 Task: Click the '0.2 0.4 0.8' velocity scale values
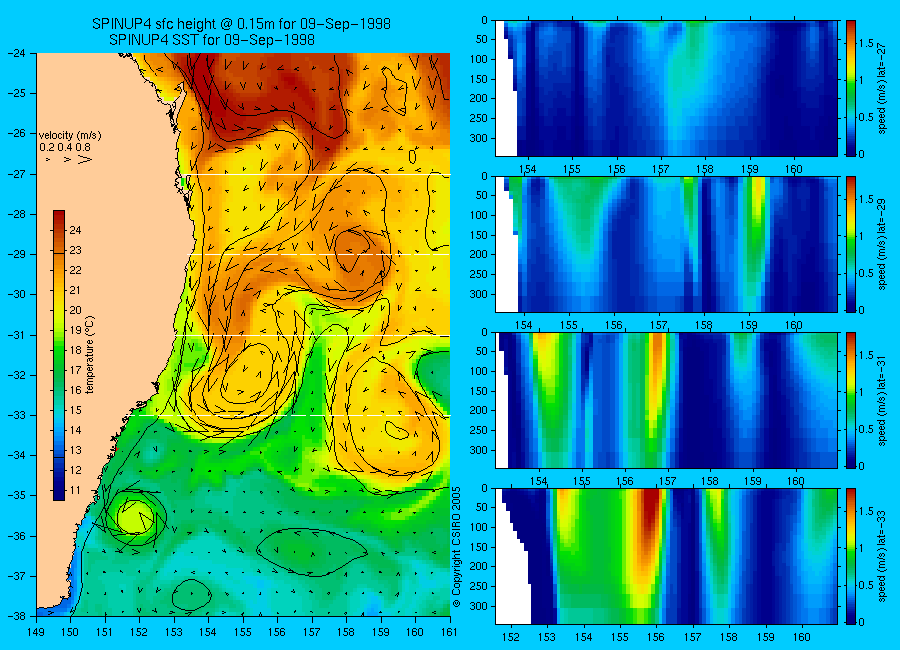[65, 148]
